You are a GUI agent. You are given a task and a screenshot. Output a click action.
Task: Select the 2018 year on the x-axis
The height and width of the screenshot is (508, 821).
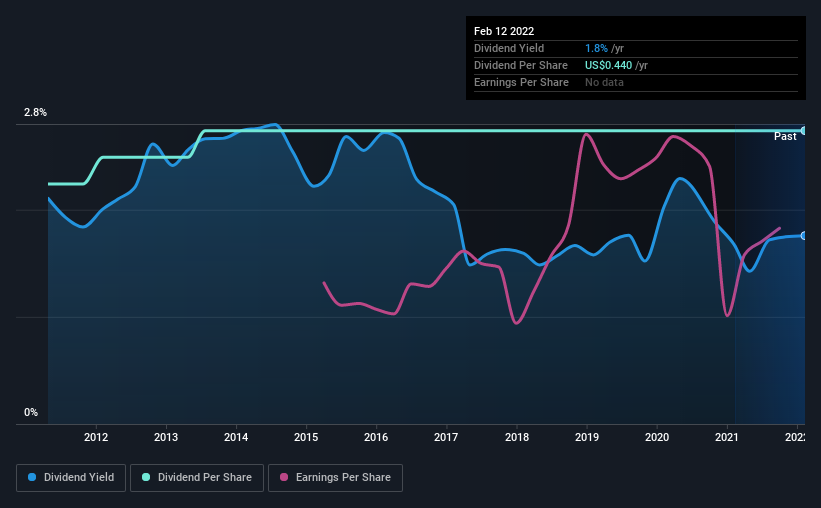coord(517,437)
